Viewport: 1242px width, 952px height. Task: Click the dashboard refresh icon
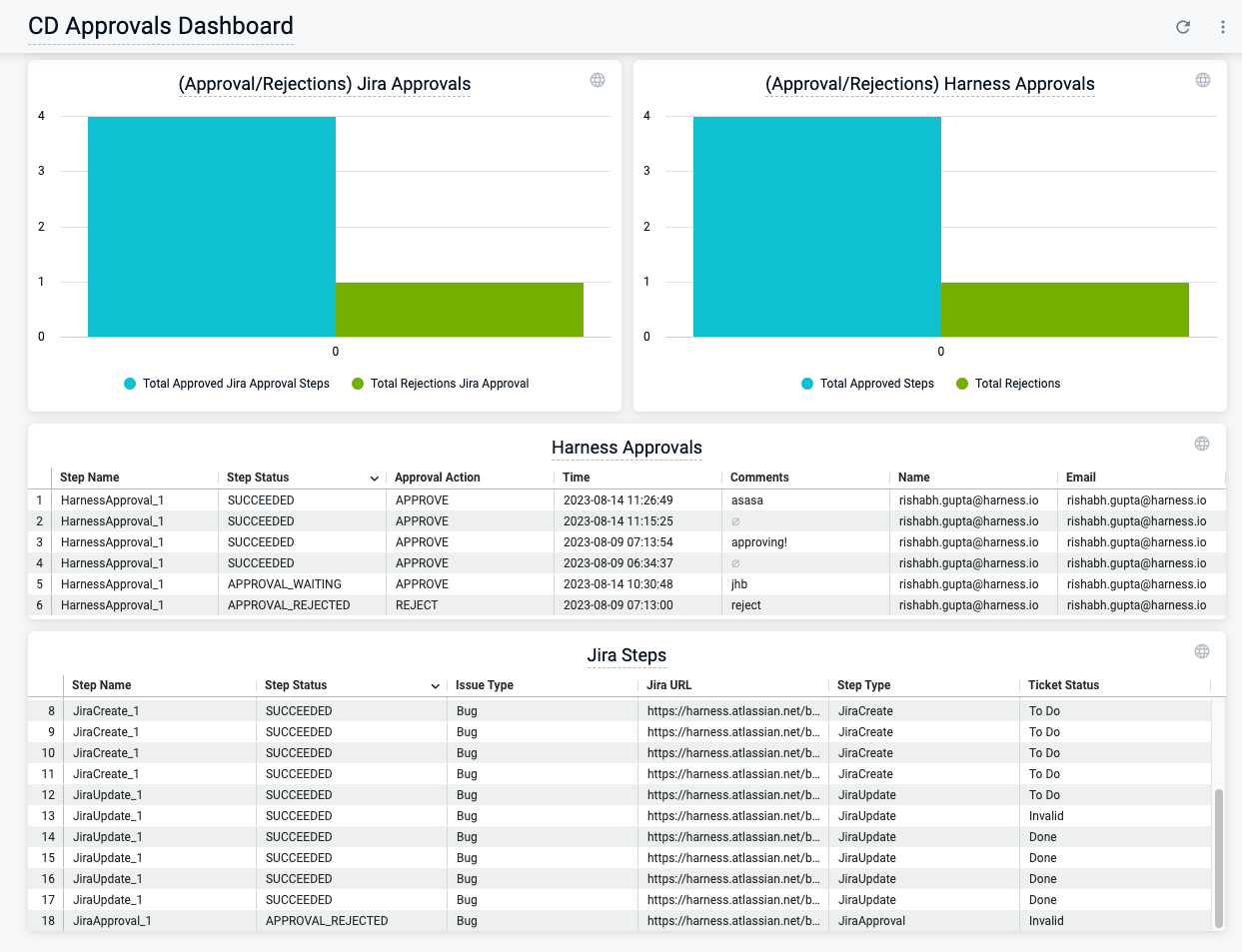click(x=1183, y=27)
